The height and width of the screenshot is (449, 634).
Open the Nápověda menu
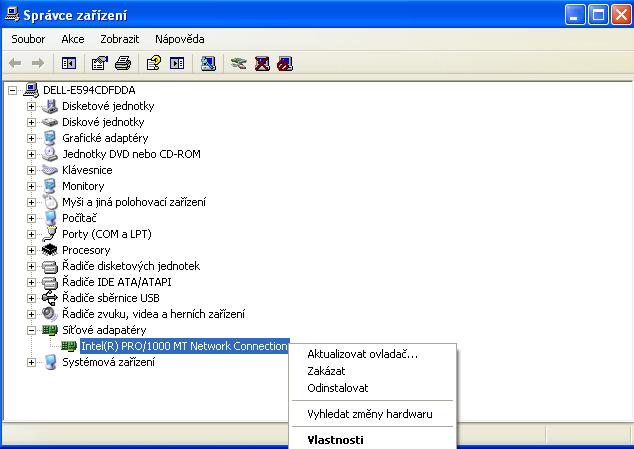pos(180,39)
